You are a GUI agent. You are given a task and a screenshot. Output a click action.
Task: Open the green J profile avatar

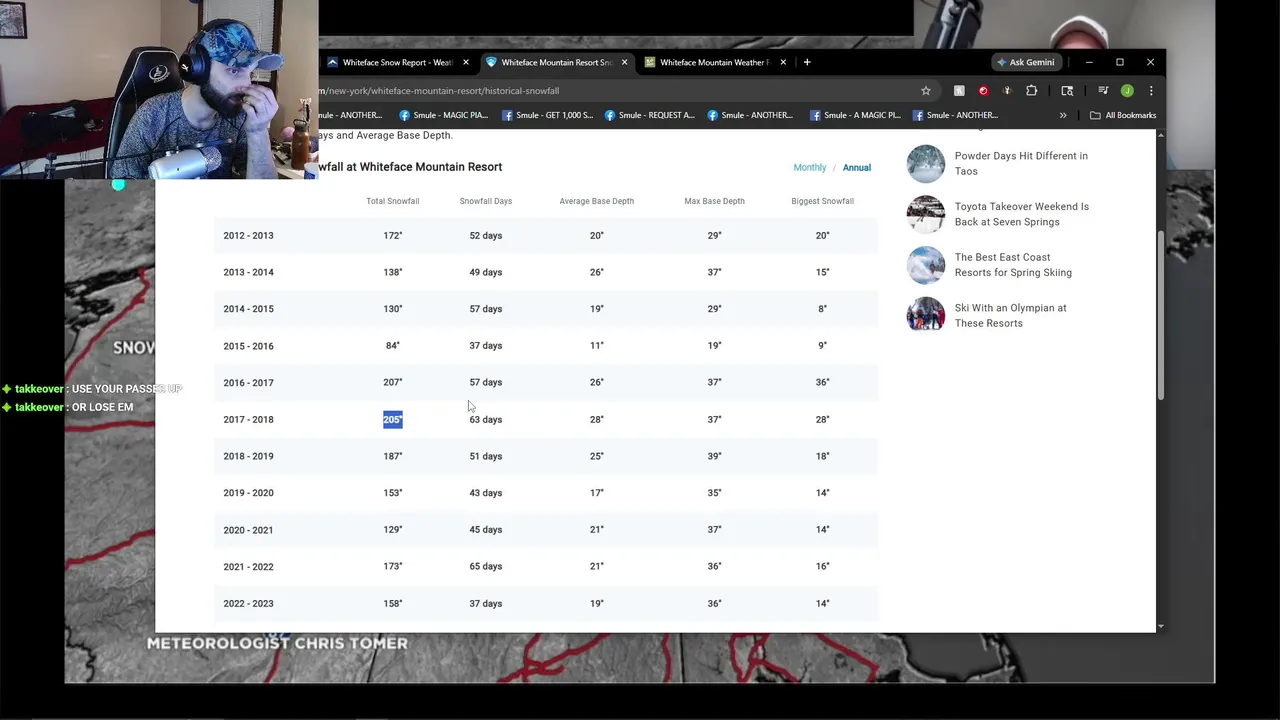(x=1127, y=90)
